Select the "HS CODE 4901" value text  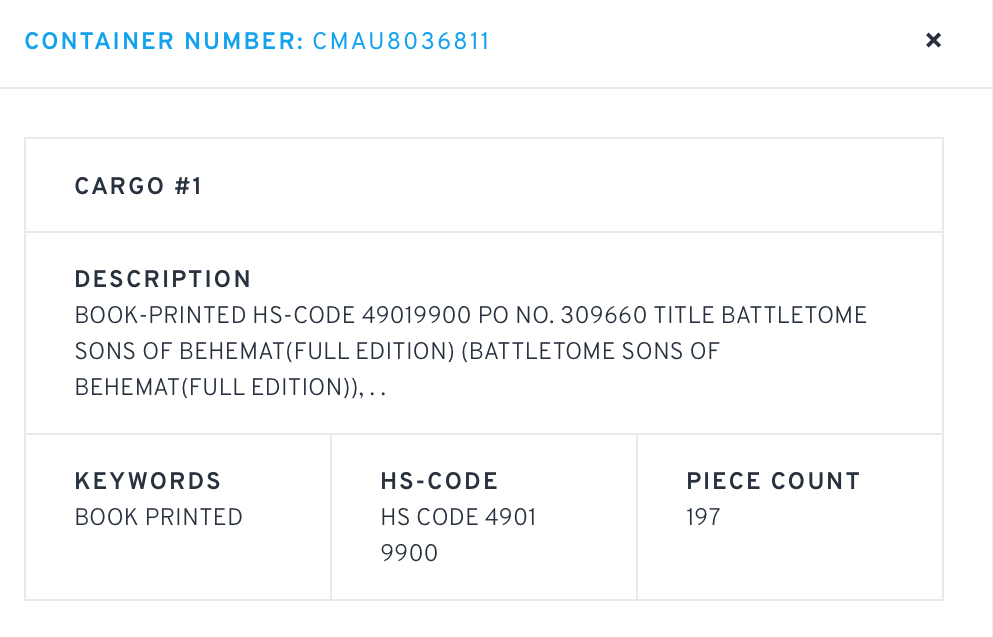tap(458, 517)
